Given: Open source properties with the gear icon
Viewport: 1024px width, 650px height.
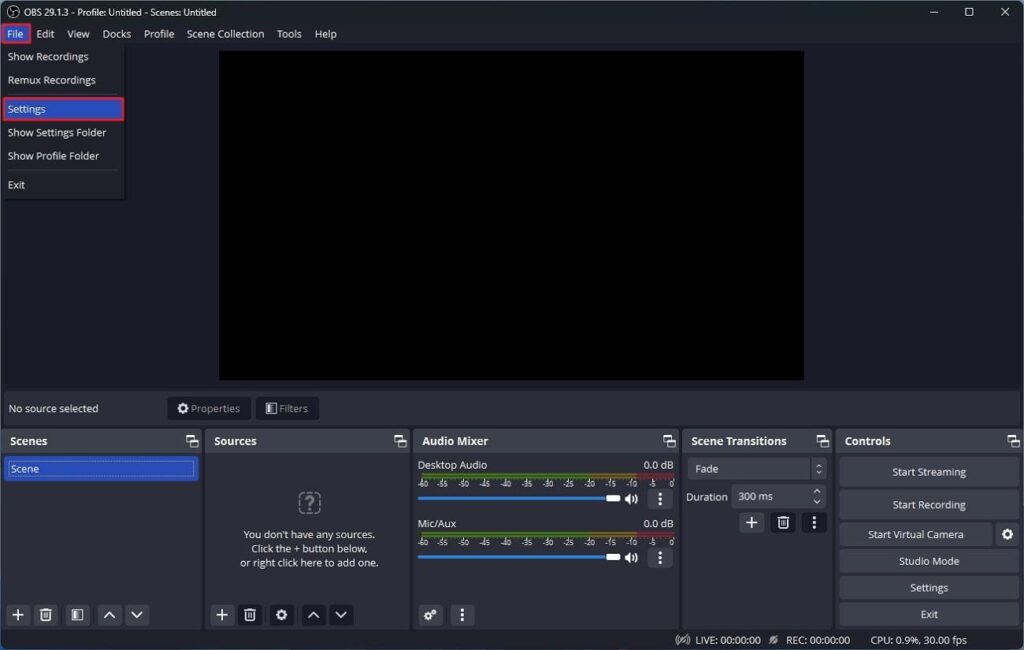Looking at the screenshot, I should click(x=281, y=615).
